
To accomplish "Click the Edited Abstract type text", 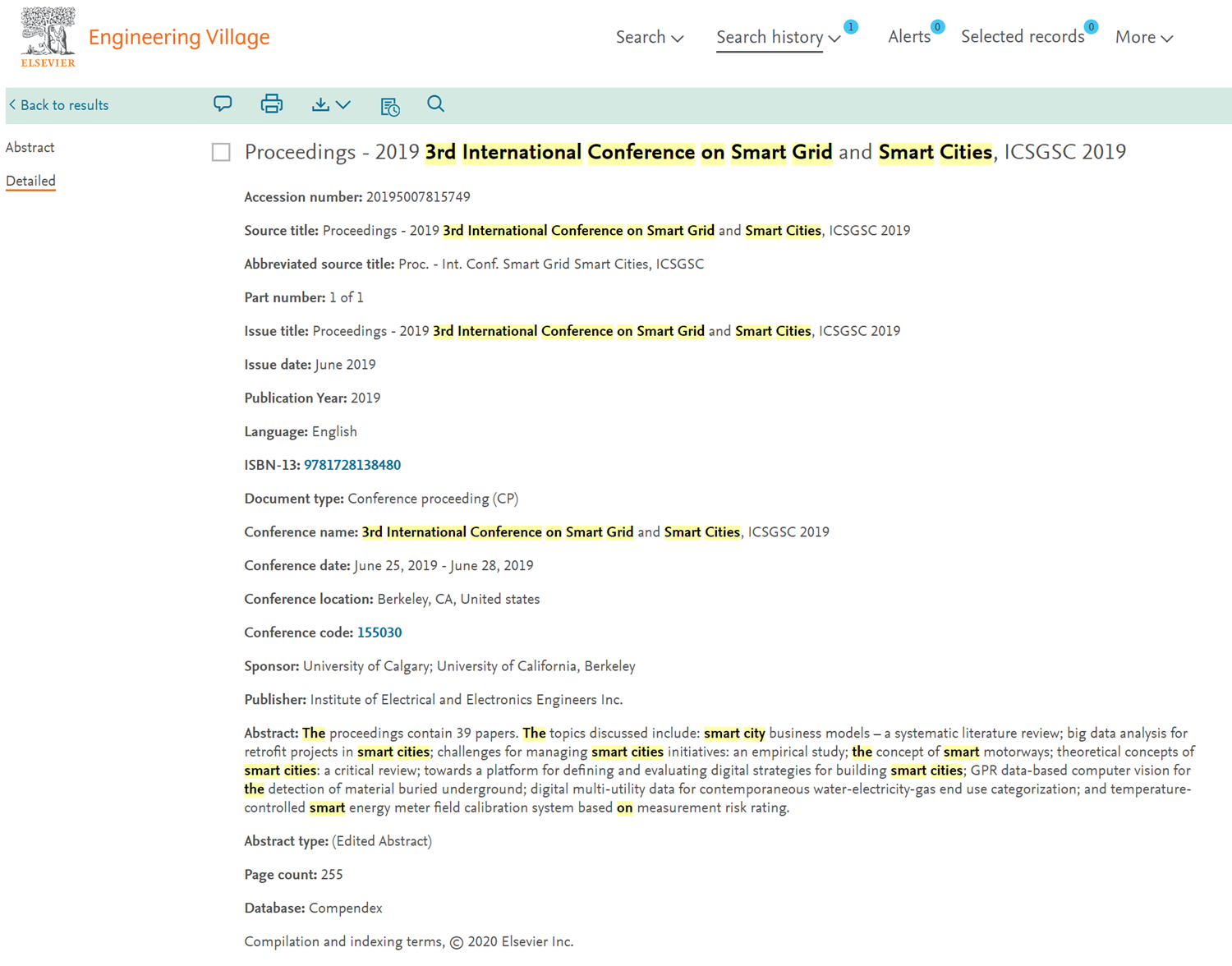I will (x=382, y=841).
